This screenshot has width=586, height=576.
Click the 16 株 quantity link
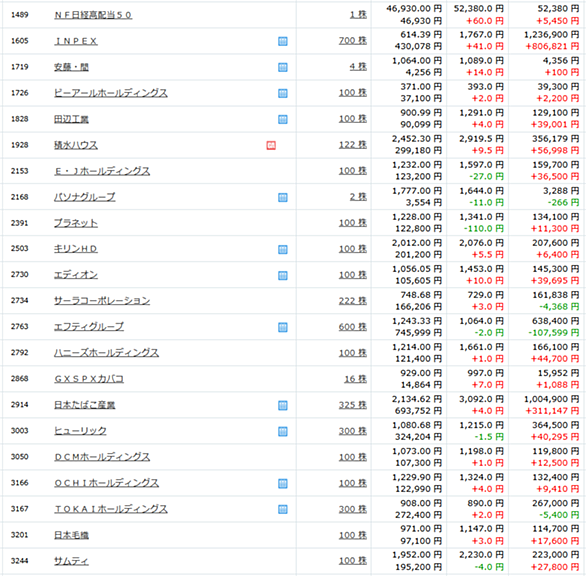(x=355, y=379)
